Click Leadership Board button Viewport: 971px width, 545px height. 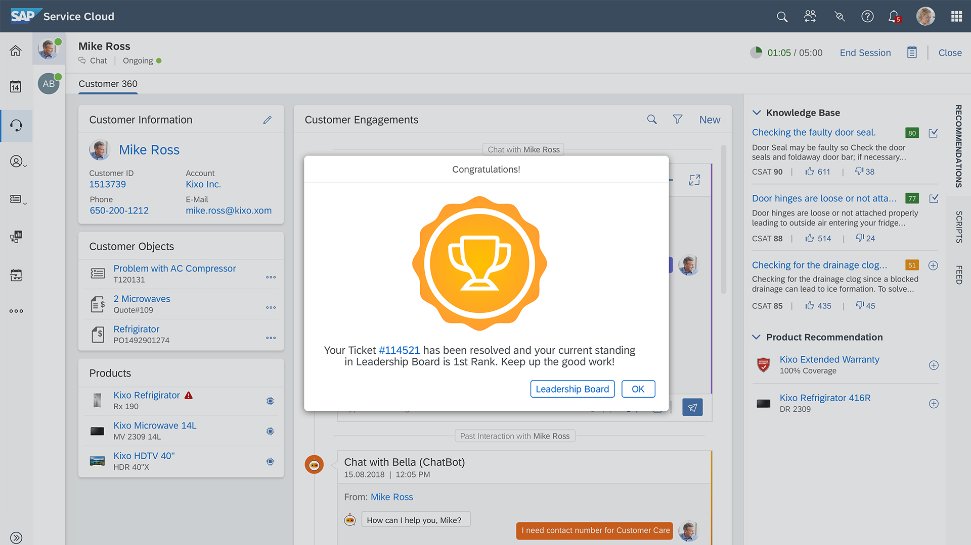572,389
